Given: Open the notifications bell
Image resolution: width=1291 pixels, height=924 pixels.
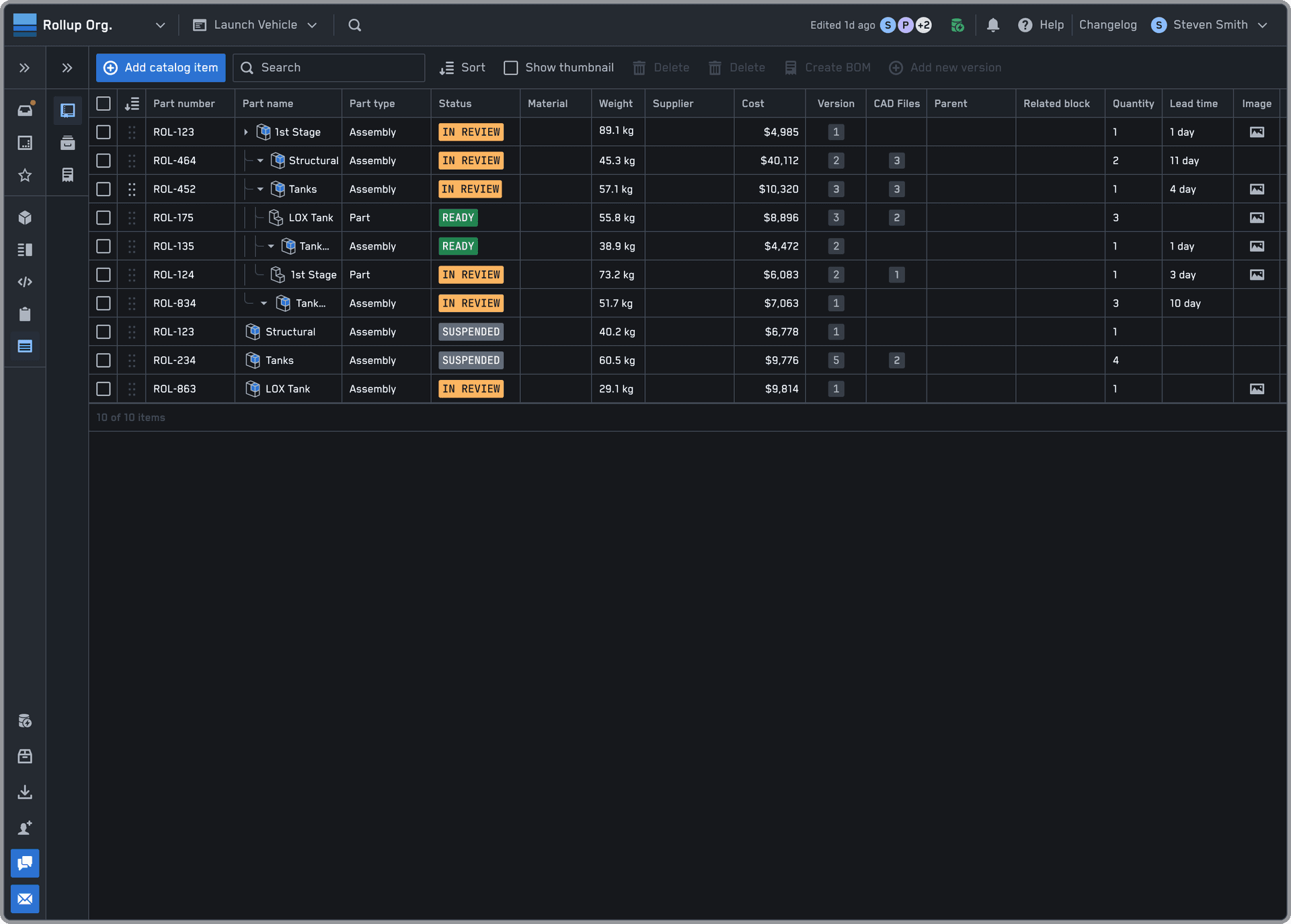Looking at the screenshot, I should coord(993,25).
